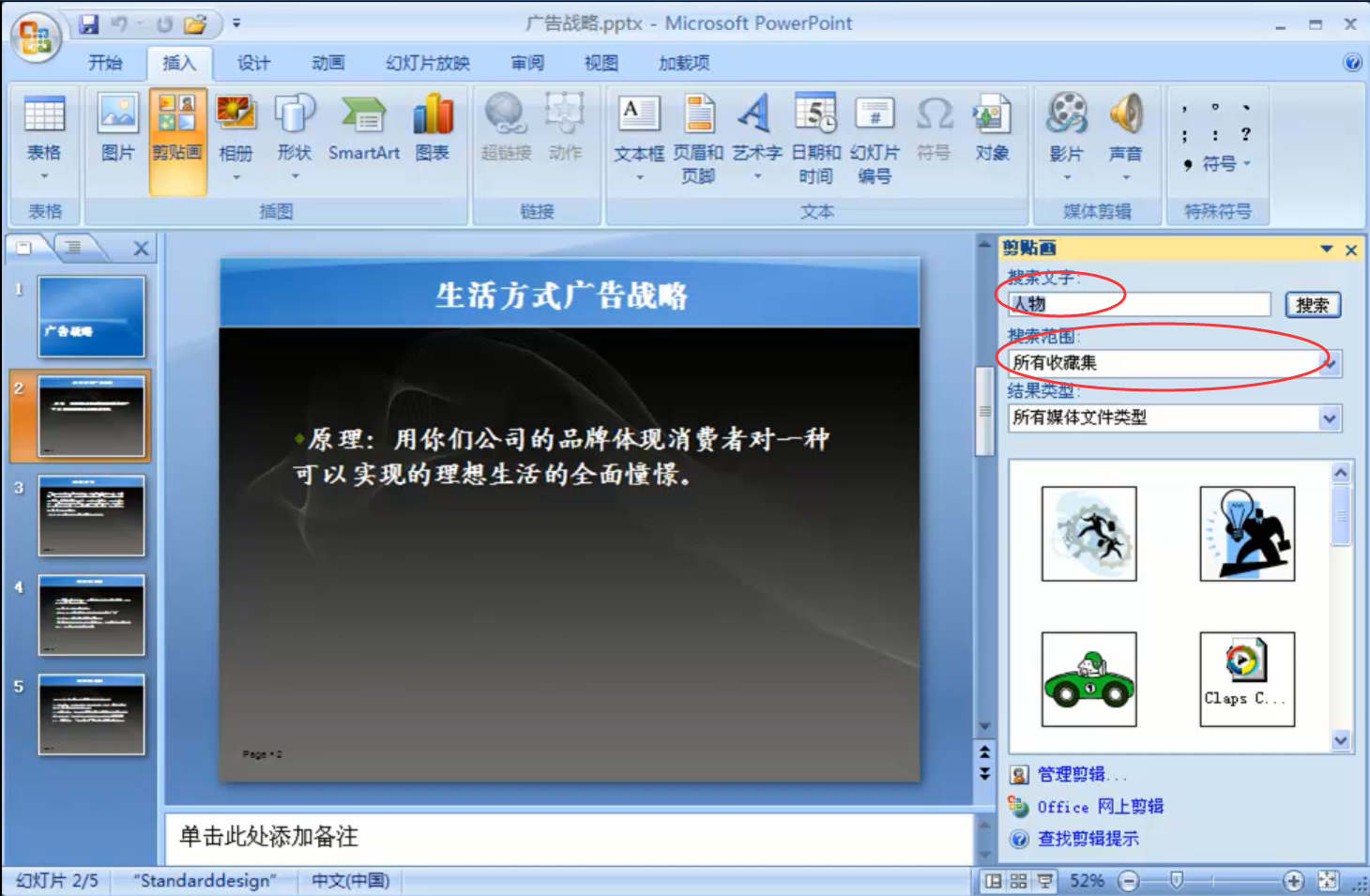1370x896 pixels.
Task: Click the 图表 (Chart) icon
Action: [x=432, y=128]
